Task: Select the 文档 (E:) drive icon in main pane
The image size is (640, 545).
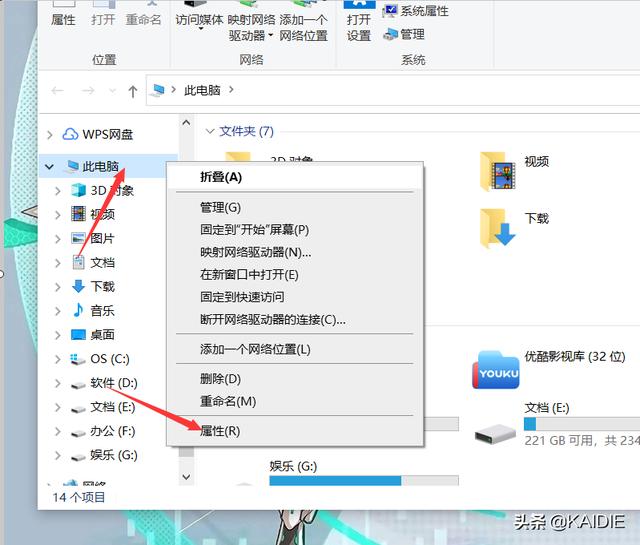Action: click(496, 434)
